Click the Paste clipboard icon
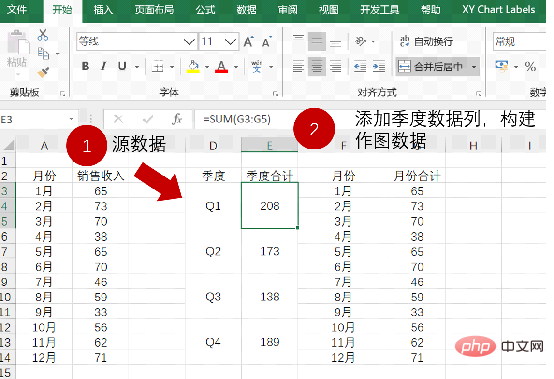This screenshot has width=554, height=379. click(18, 42)
